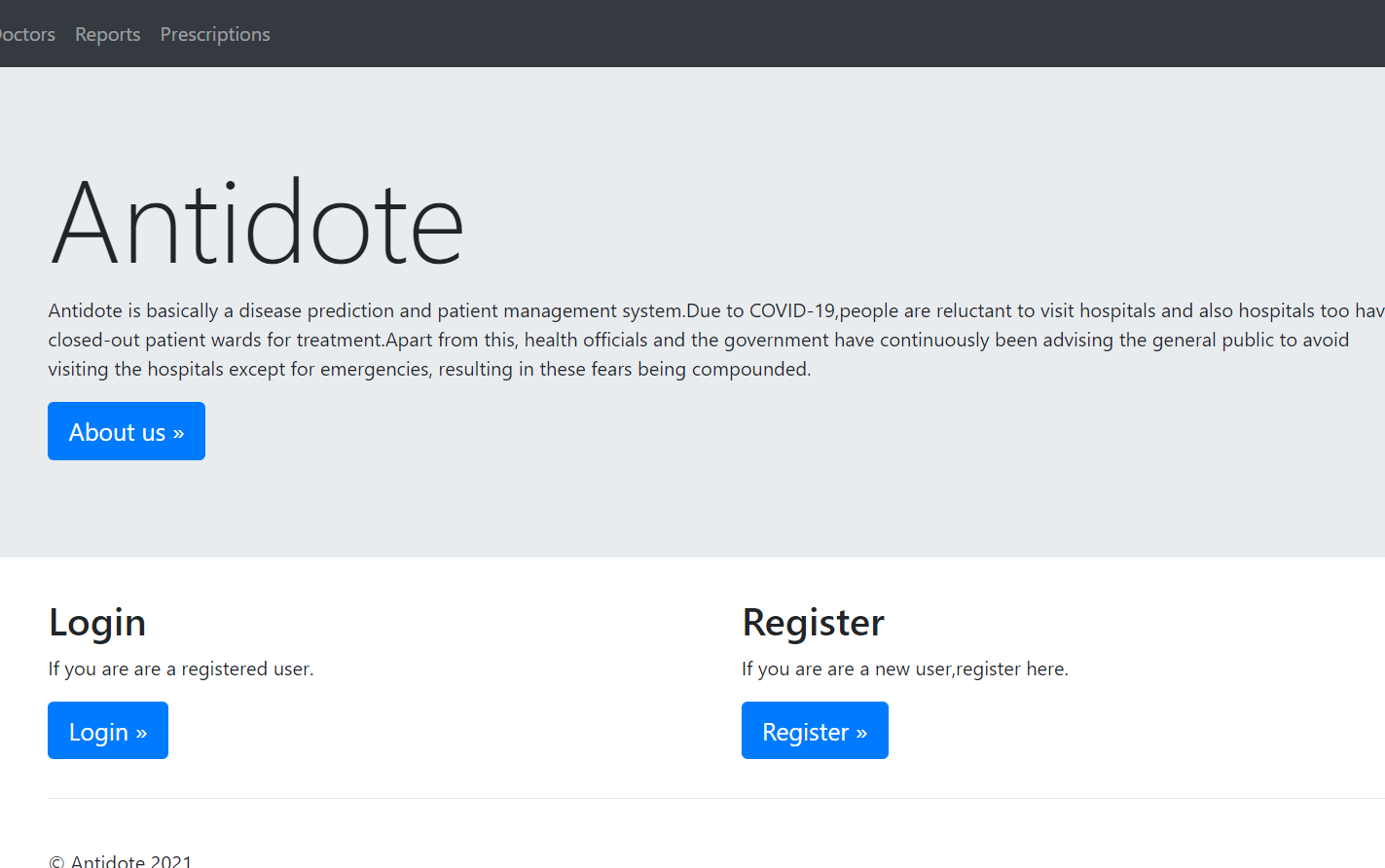This screenshot has width=1385, height=868.
Task: Click the text "If you are are a registered user."
Action: click(181, 669)
